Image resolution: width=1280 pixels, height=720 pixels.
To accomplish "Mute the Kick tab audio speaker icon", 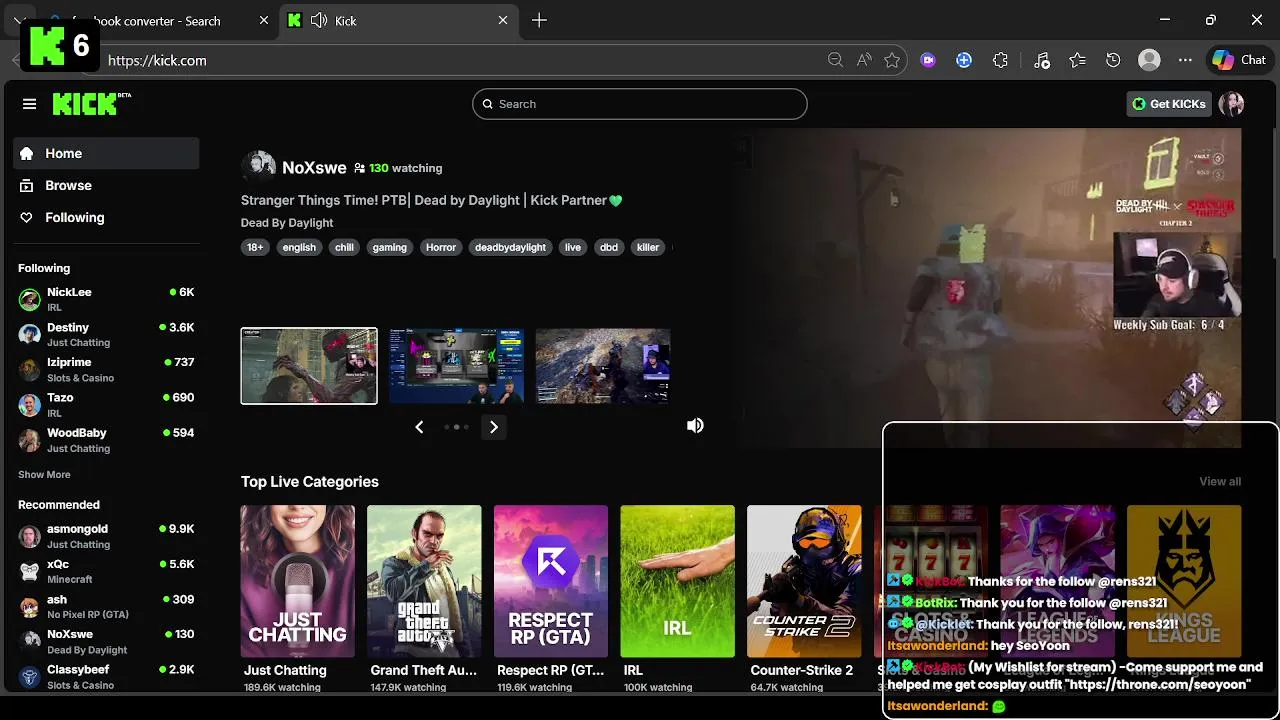I will [319, 20].
